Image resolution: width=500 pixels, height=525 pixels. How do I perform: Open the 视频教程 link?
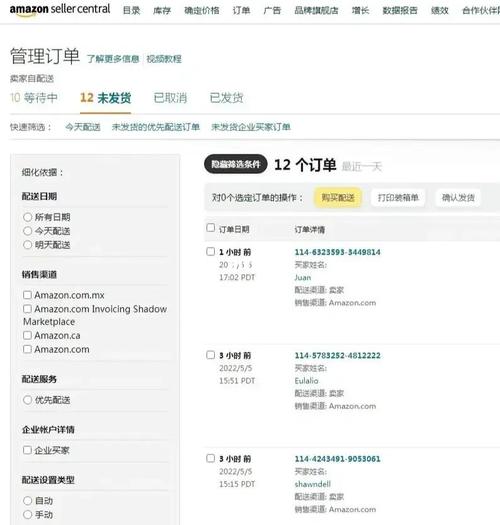[164, 59]
